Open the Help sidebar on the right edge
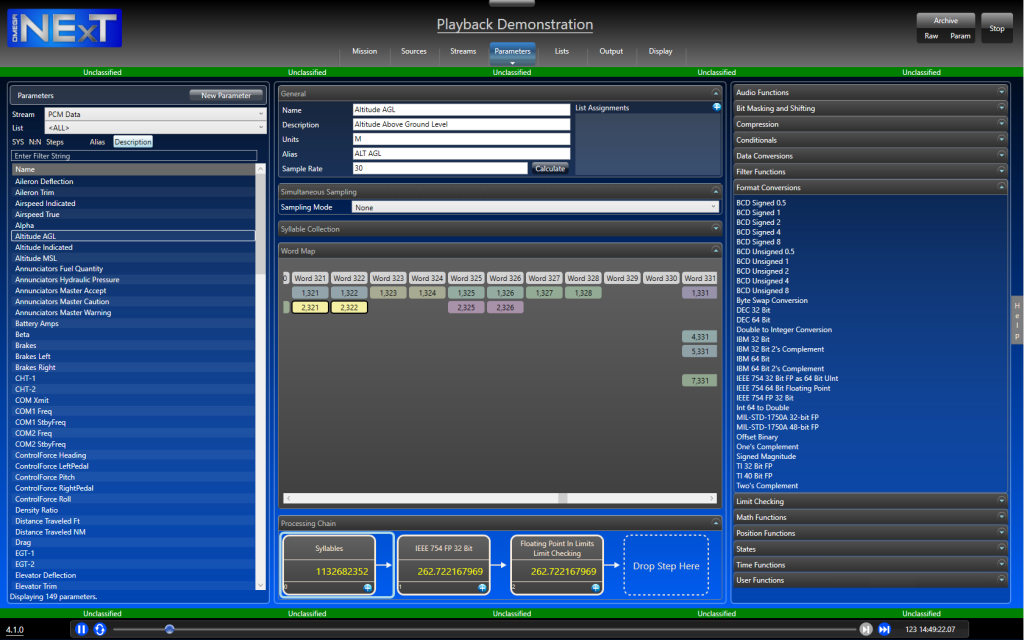The image size is (1024, 640). tap(1016, 339)
